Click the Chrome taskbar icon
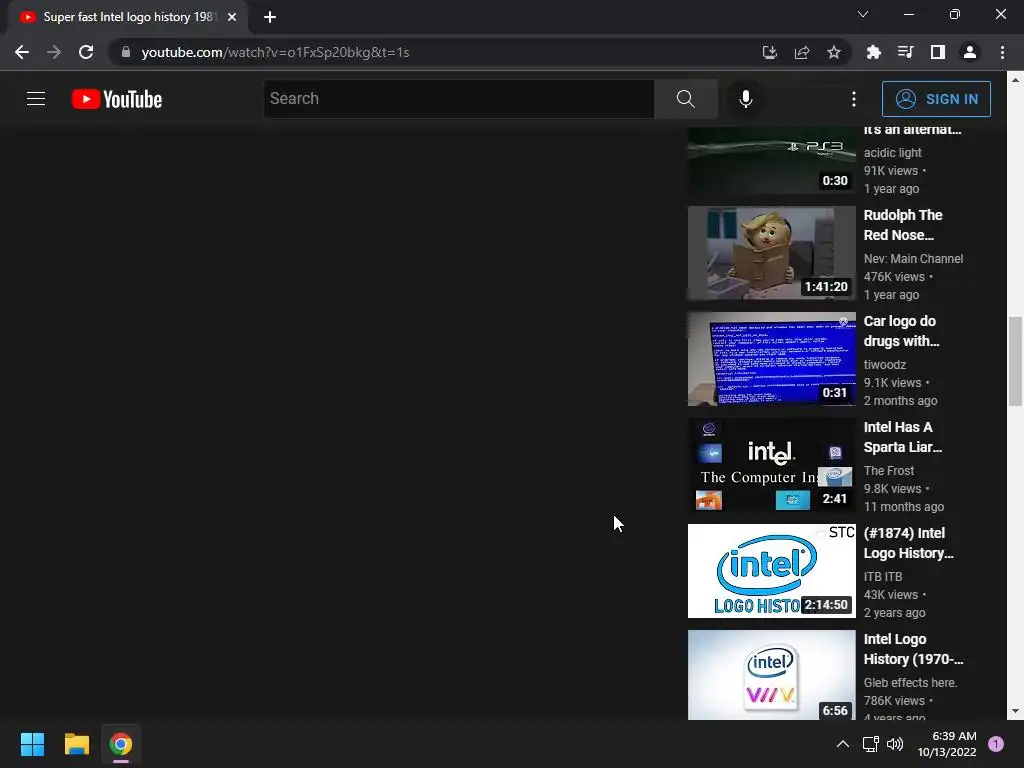Image resolution: width=1024 pixels, height=768 pixels. pyautogui.click(x=121, y=744)
